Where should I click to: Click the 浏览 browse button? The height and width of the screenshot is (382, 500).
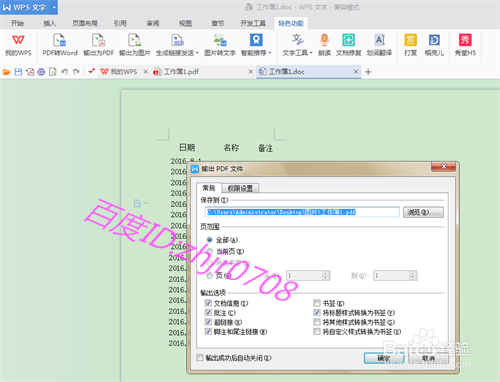point(423,212)
